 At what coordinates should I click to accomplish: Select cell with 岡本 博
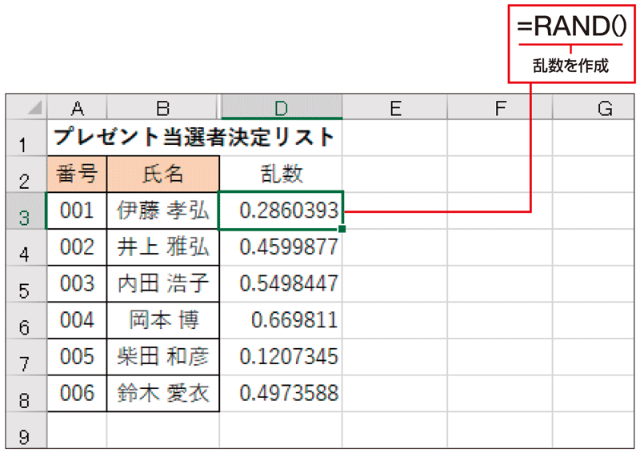(x=163, y=321)
